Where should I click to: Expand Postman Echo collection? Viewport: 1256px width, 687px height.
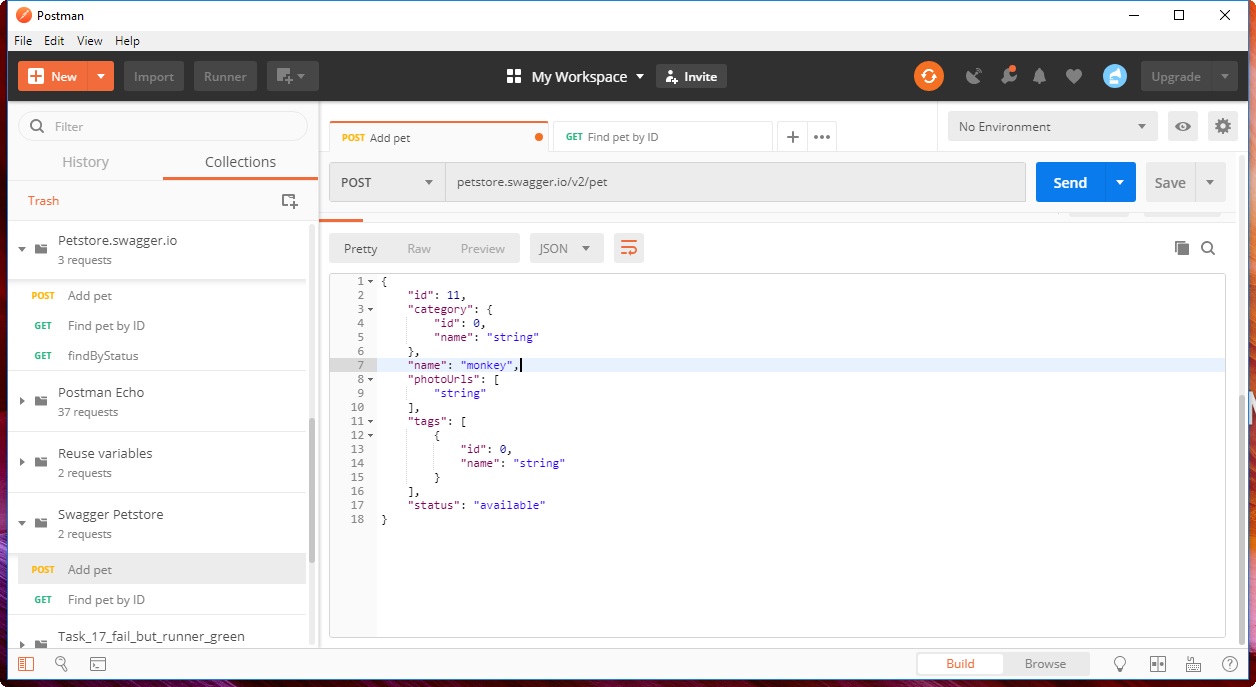click(x=22, y=401)
